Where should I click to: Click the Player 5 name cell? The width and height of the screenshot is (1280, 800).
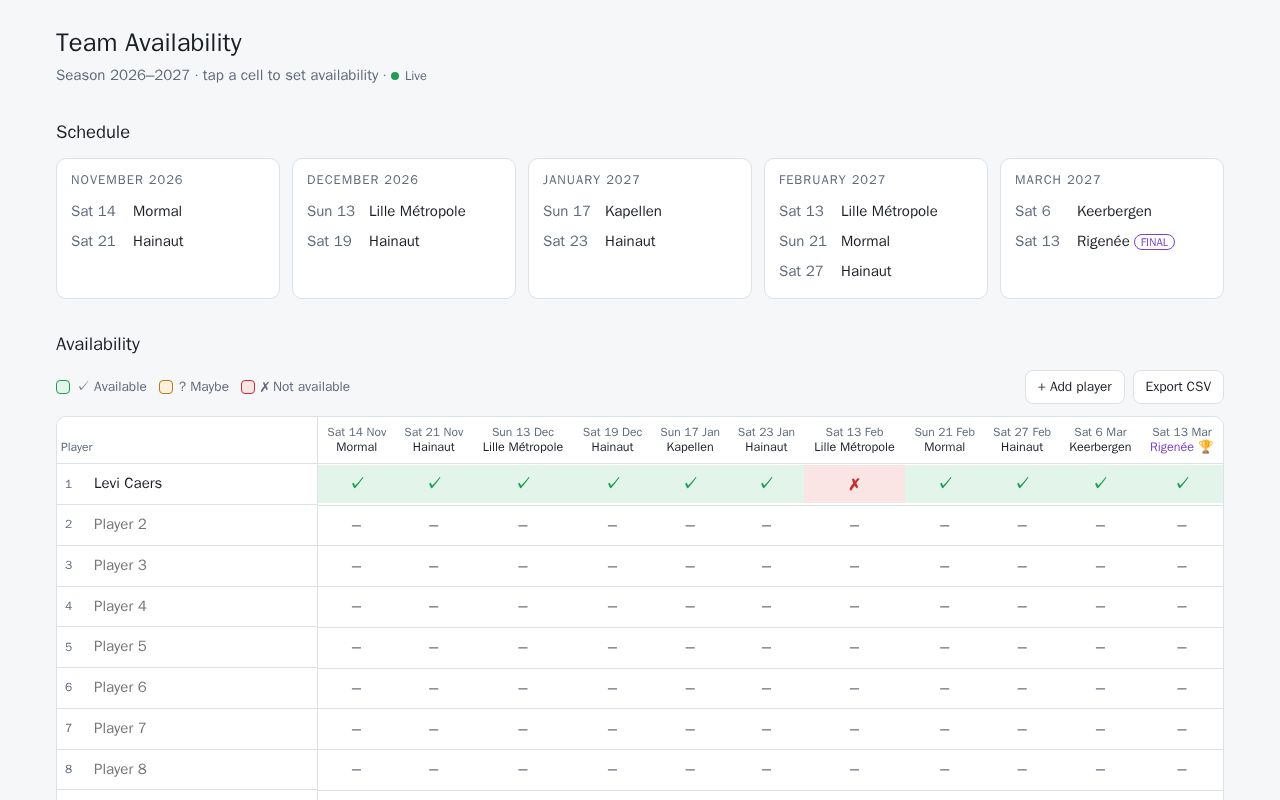[x=187, y=647]
